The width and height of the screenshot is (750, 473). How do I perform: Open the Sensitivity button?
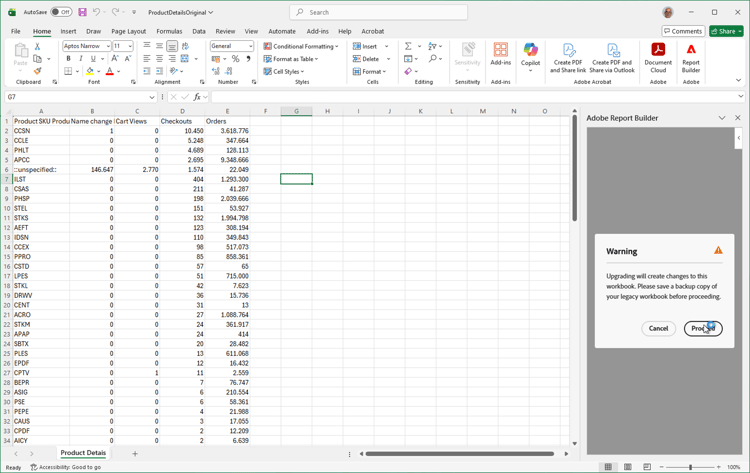point(467,57)
